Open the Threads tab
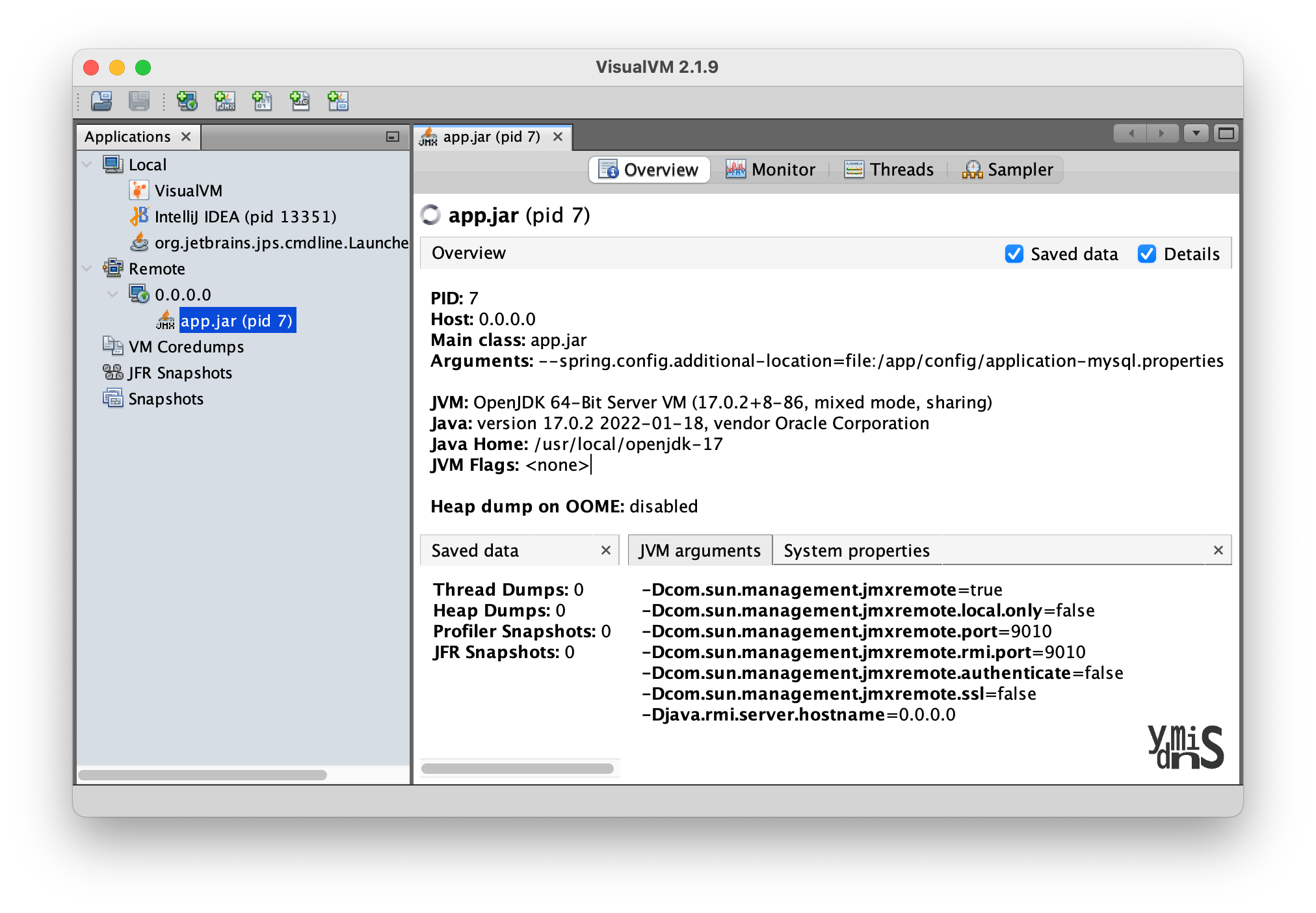The image size is (1316, 913). (x=889, y=170)
